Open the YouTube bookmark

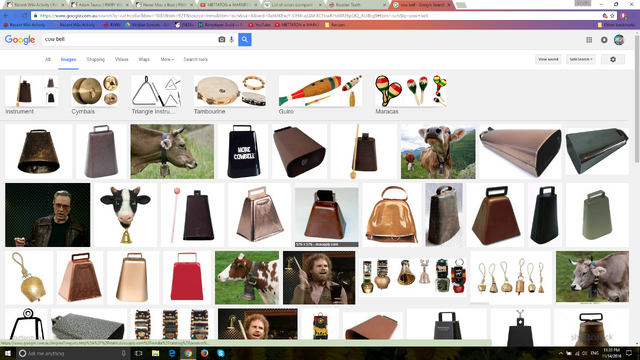259,25
